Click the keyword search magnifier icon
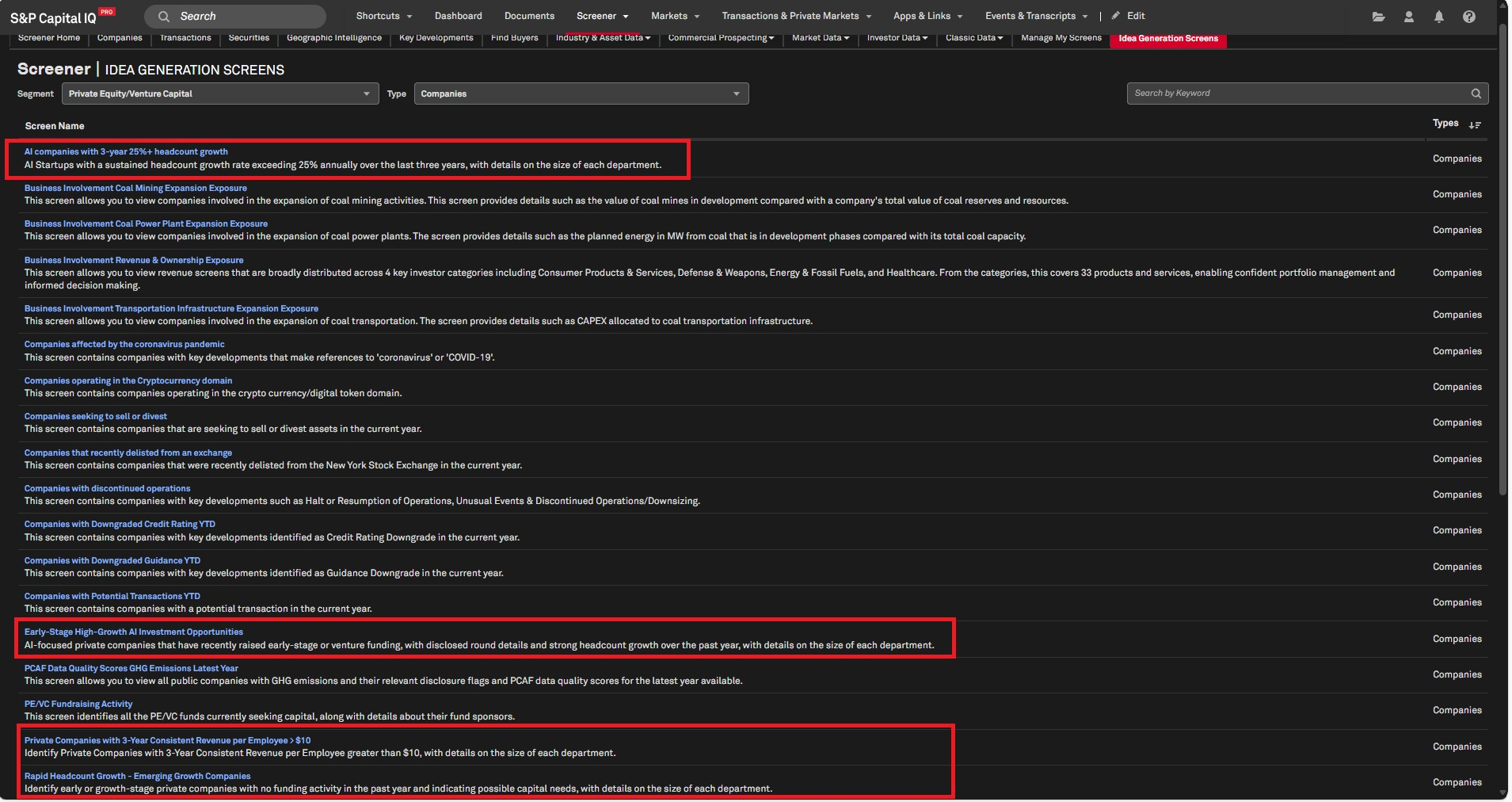 [x=1476, y=94]
